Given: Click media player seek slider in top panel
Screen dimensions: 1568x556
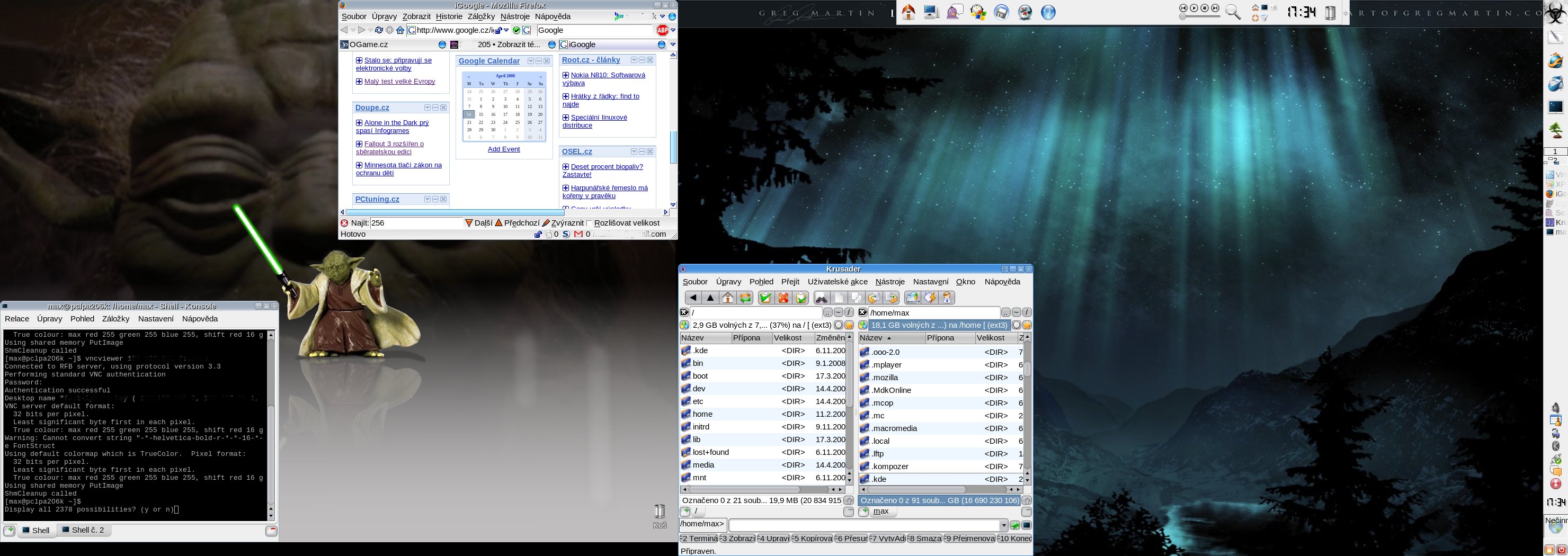Looking at the screenshot, I should [x=1199, y=16].
